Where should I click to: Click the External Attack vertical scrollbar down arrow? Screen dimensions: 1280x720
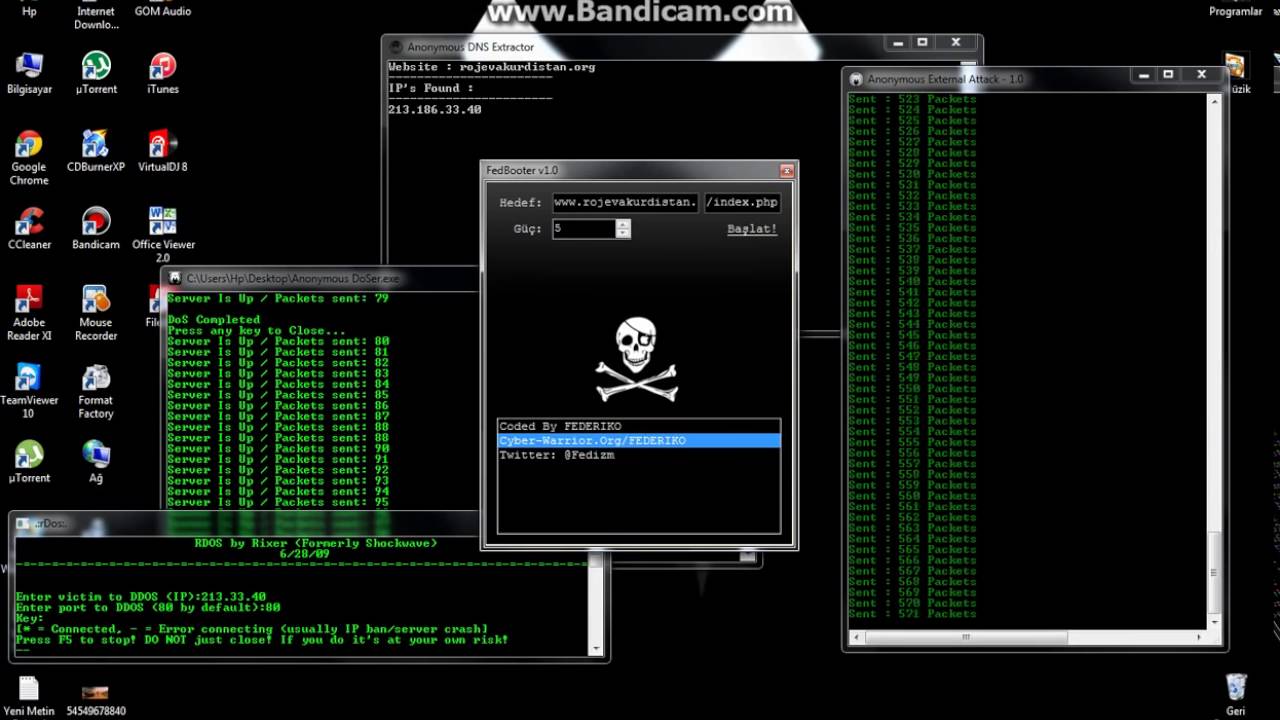1215,623
